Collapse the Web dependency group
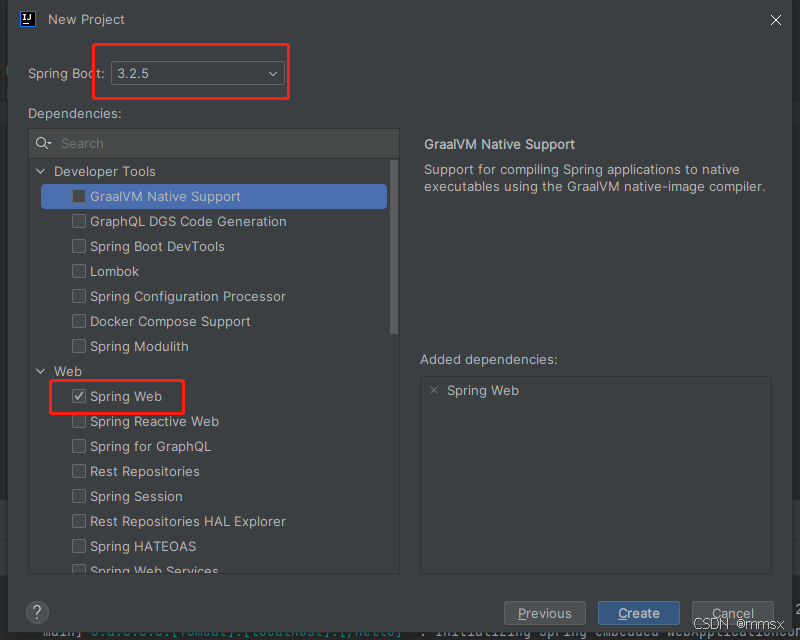Viewport: 800px width, 640px height. (41, 372)
